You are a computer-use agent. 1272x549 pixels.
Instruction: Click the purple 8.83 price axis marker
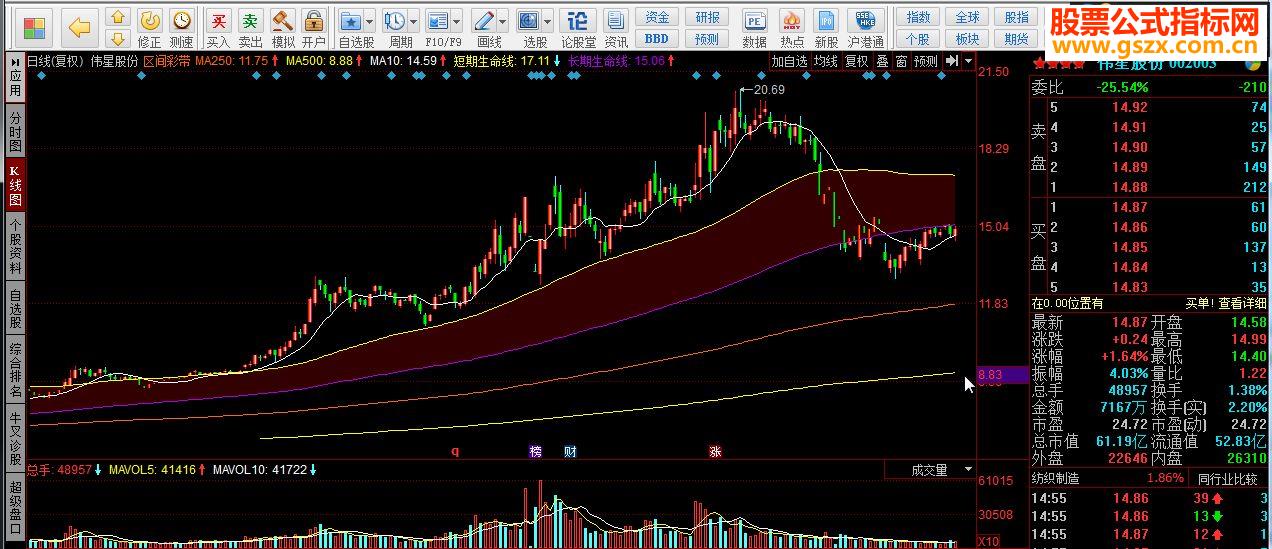click(1000, 375)
